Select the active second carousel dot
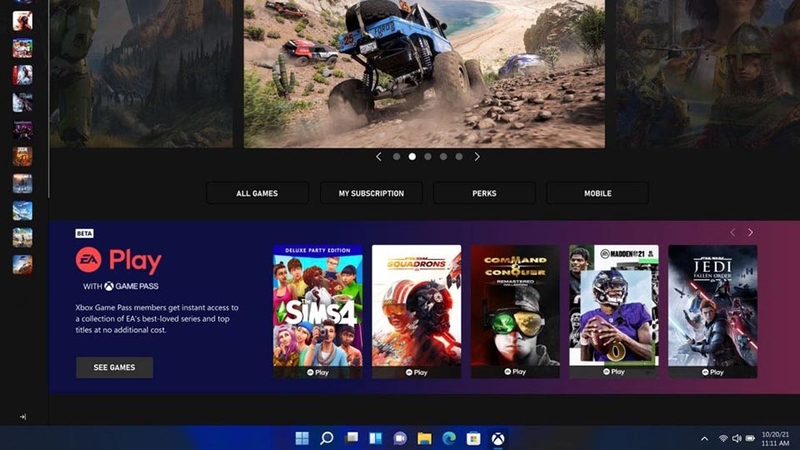 tap(412, 157)
